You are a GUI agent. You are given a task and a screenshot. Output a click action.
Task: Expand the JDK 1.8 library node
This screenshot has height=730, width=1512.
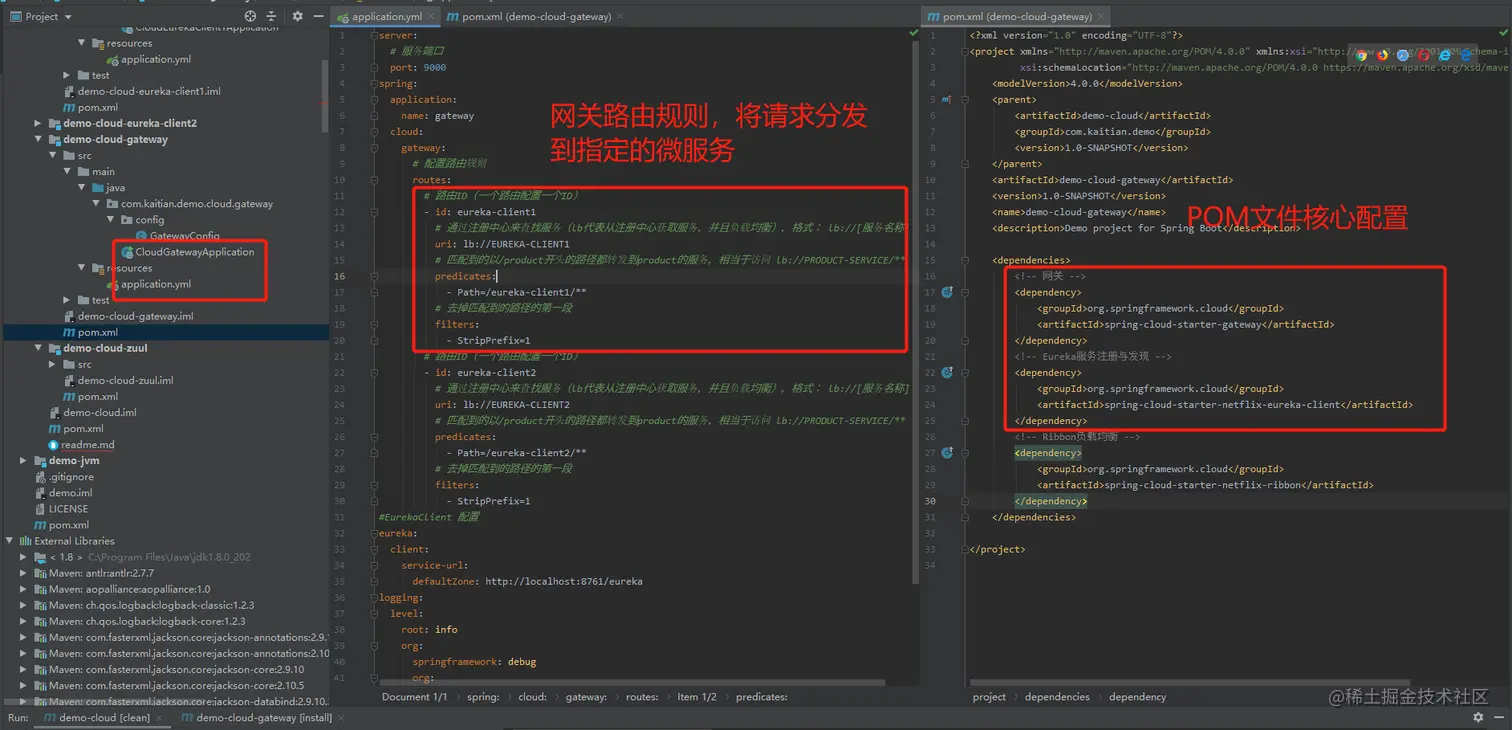point(24,557)
